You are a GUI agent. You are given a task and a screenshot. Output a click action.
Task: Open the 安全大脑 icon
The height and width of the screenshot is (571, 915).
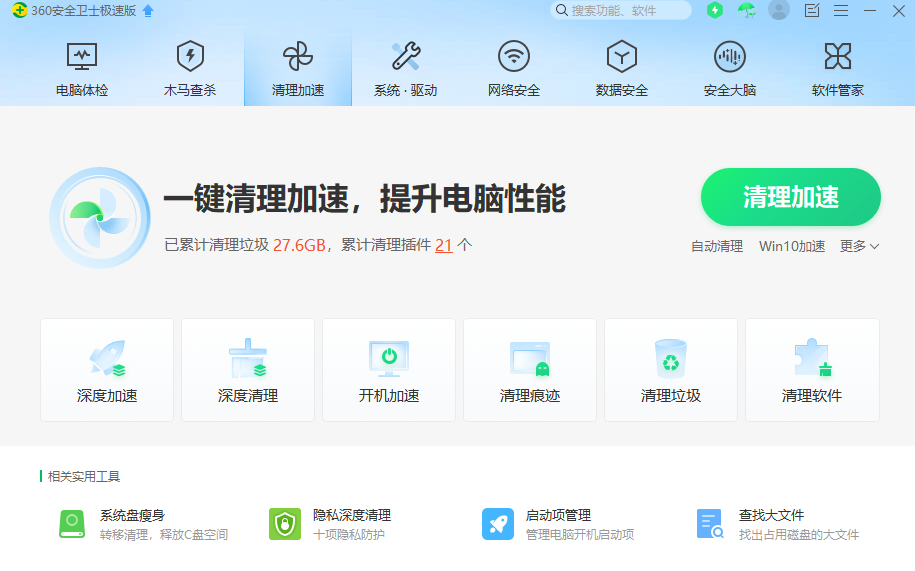coord(730,56)
